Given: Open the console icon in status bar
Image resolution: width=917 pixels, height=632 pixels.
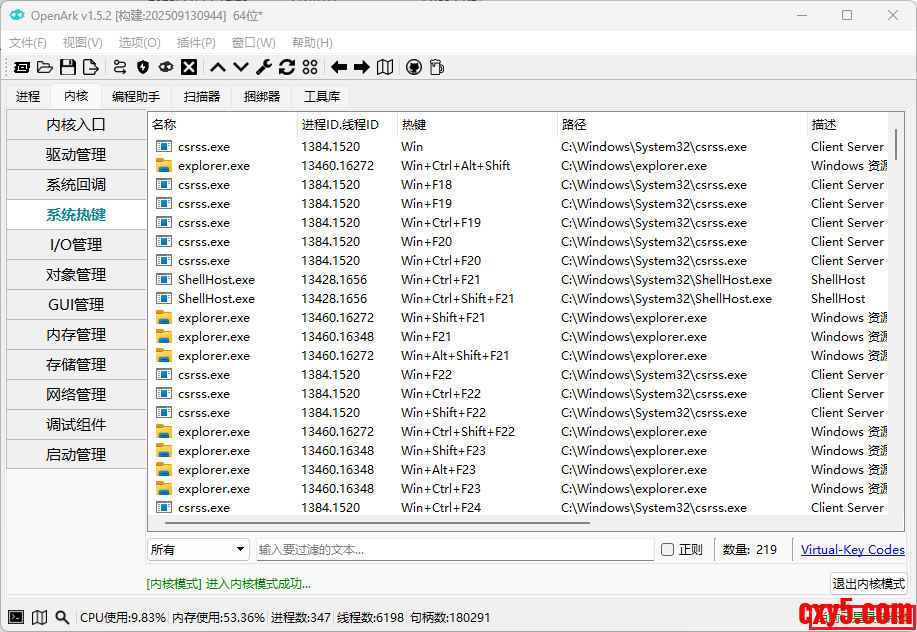Looking at the screenshot, I should coord(16,618).
